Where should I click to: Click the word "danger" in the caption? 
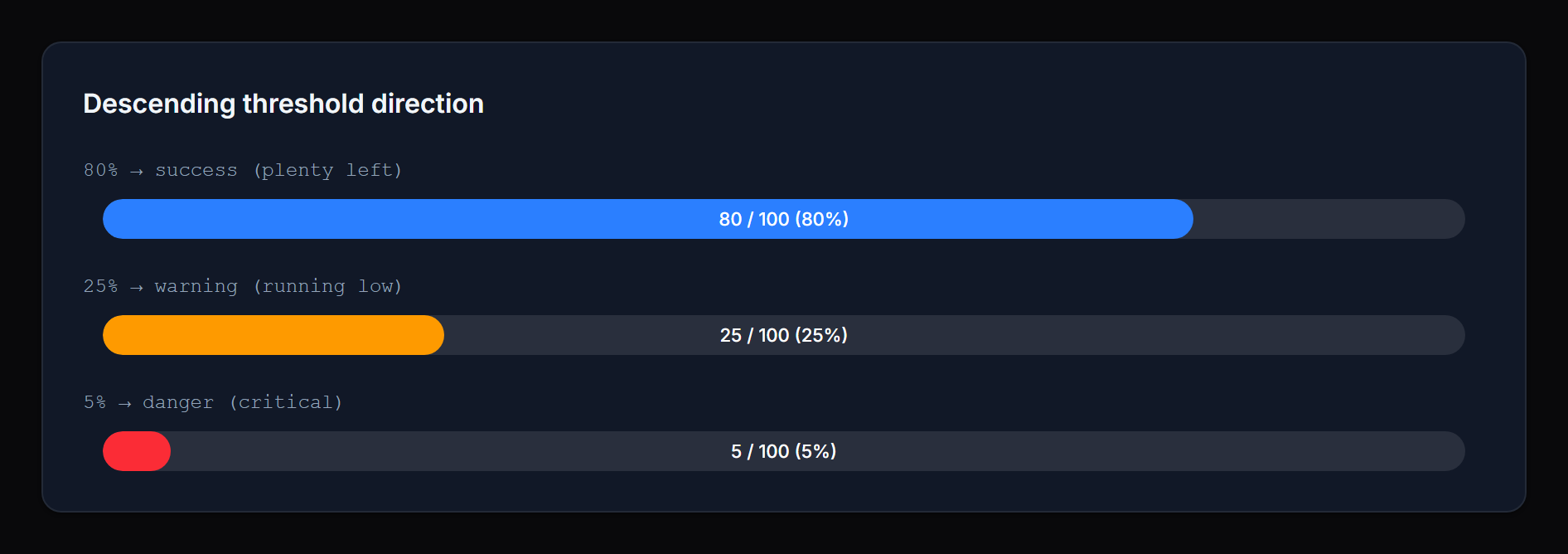[178, 402]
